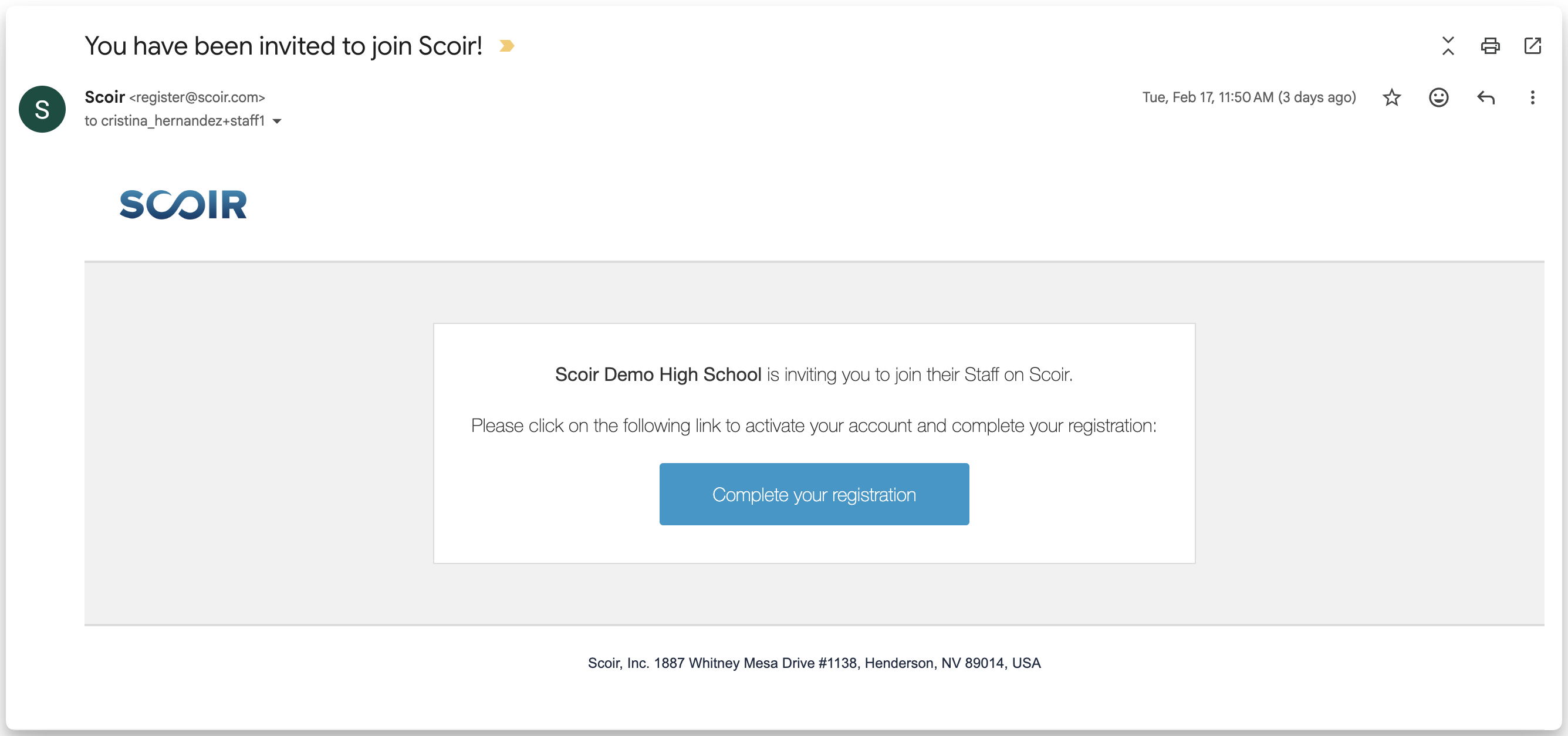
Task: Collapse all messages in the thread
Action: click(x=1448, y=46)
